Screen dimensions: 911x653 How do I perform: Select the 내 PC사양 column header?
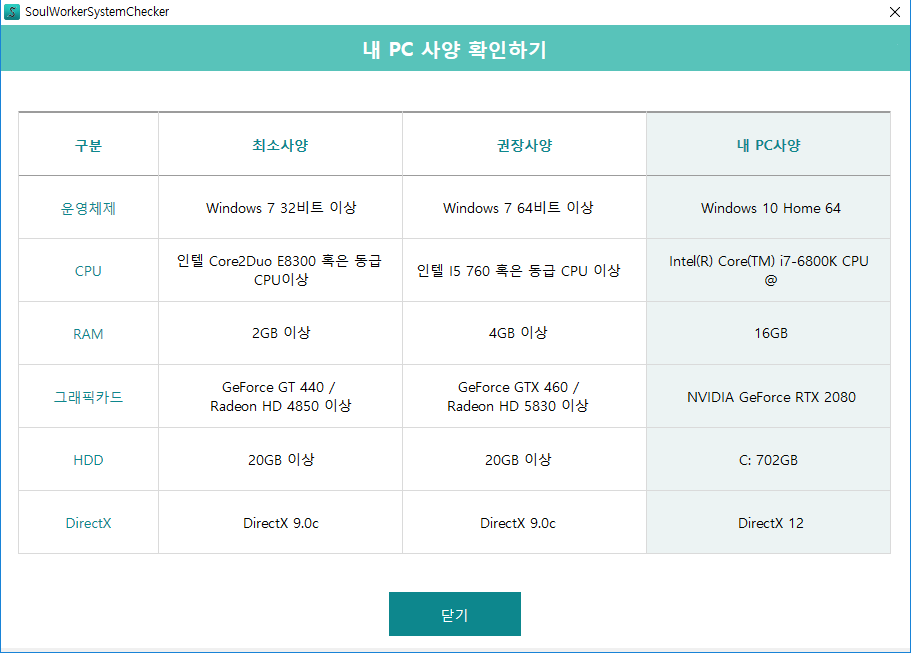(768, 145)
